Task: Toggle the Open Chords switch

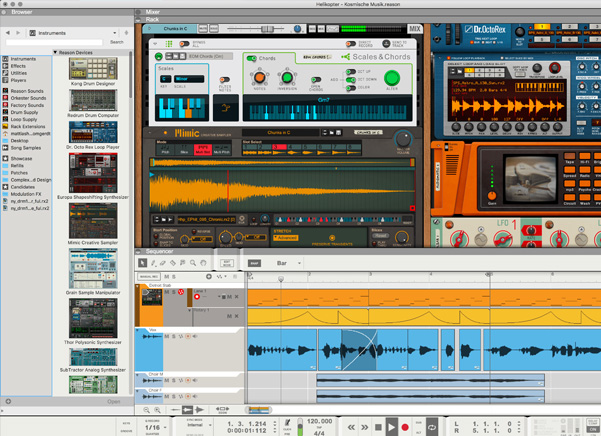Action: [316, 80]
